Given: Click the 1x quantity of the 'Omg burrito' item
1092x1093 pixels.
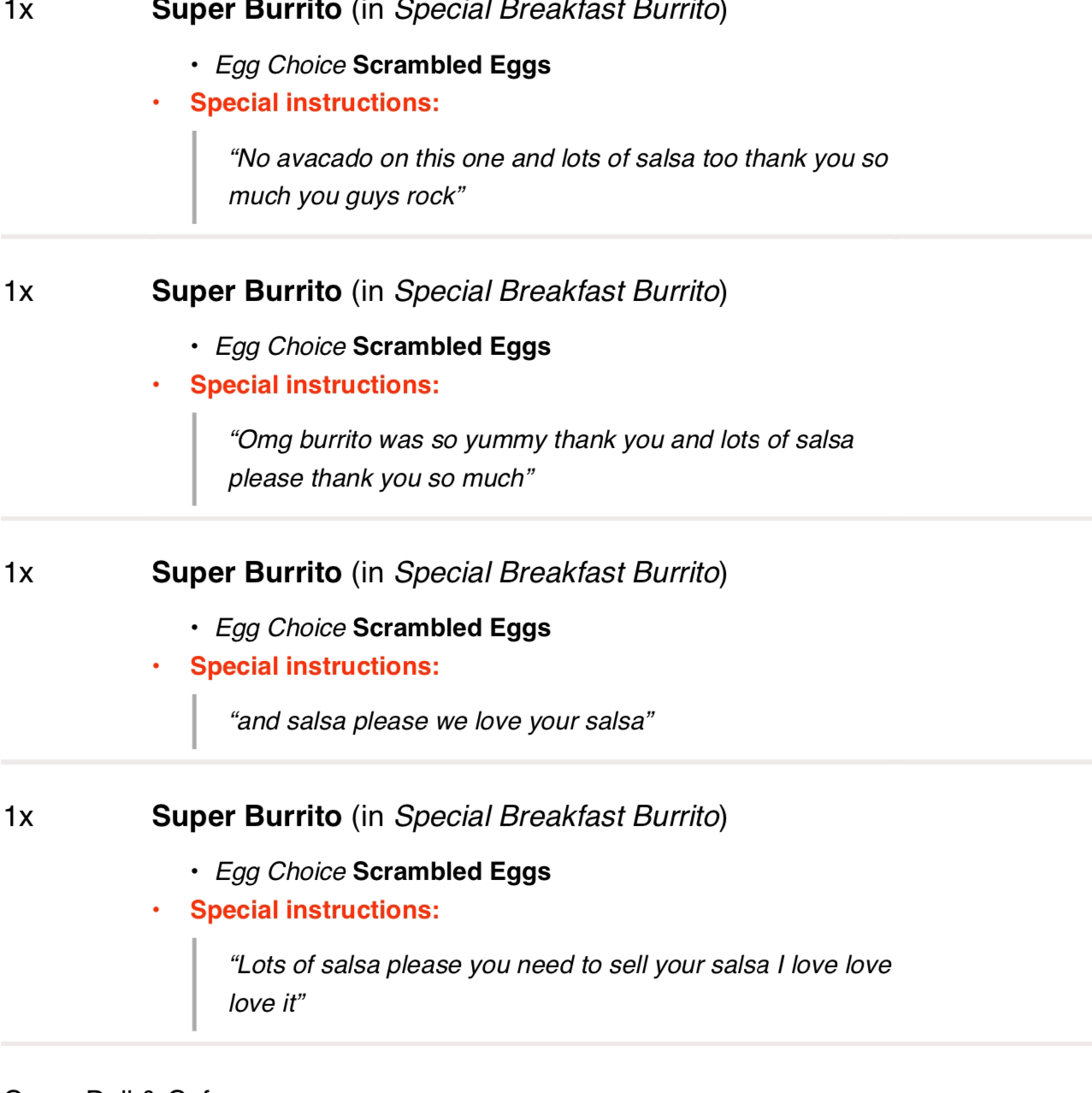Looking at the screenshot, I should 19,292.
